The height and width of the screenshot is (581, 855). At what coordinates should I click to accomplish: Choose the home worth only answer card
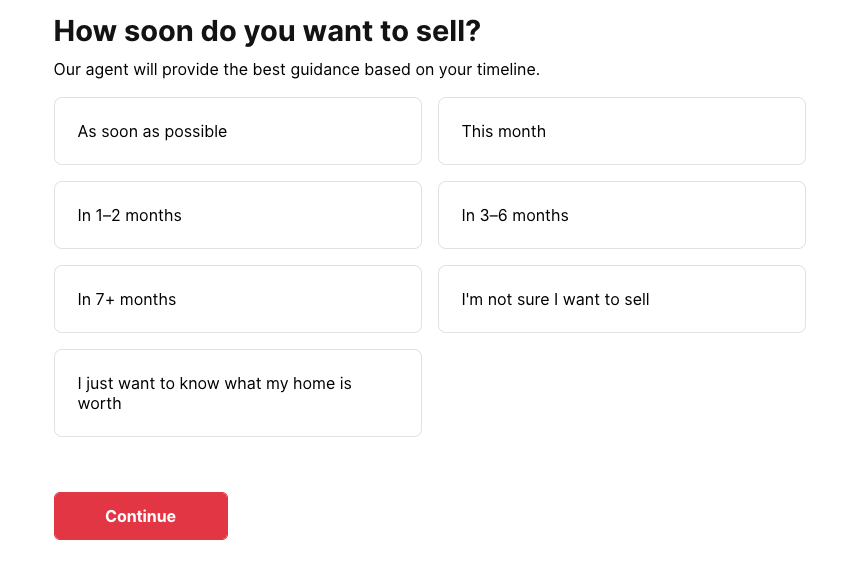pos(237,393)
